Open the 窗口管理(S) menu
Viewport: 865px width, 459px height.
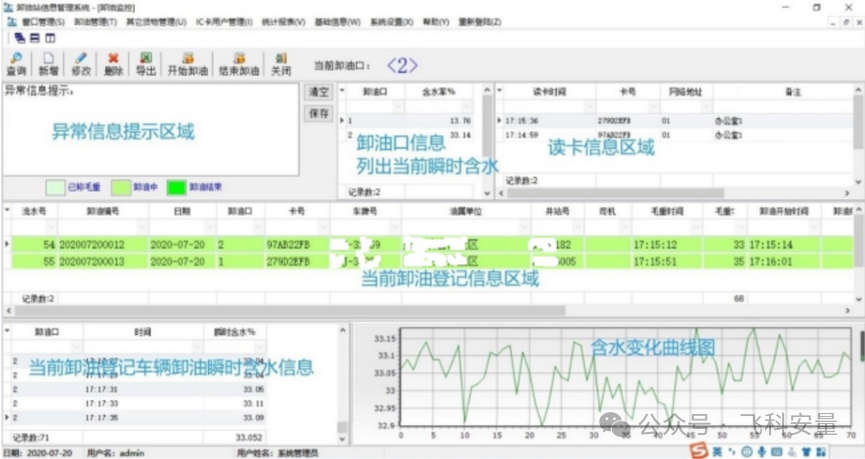click(43, 22)
